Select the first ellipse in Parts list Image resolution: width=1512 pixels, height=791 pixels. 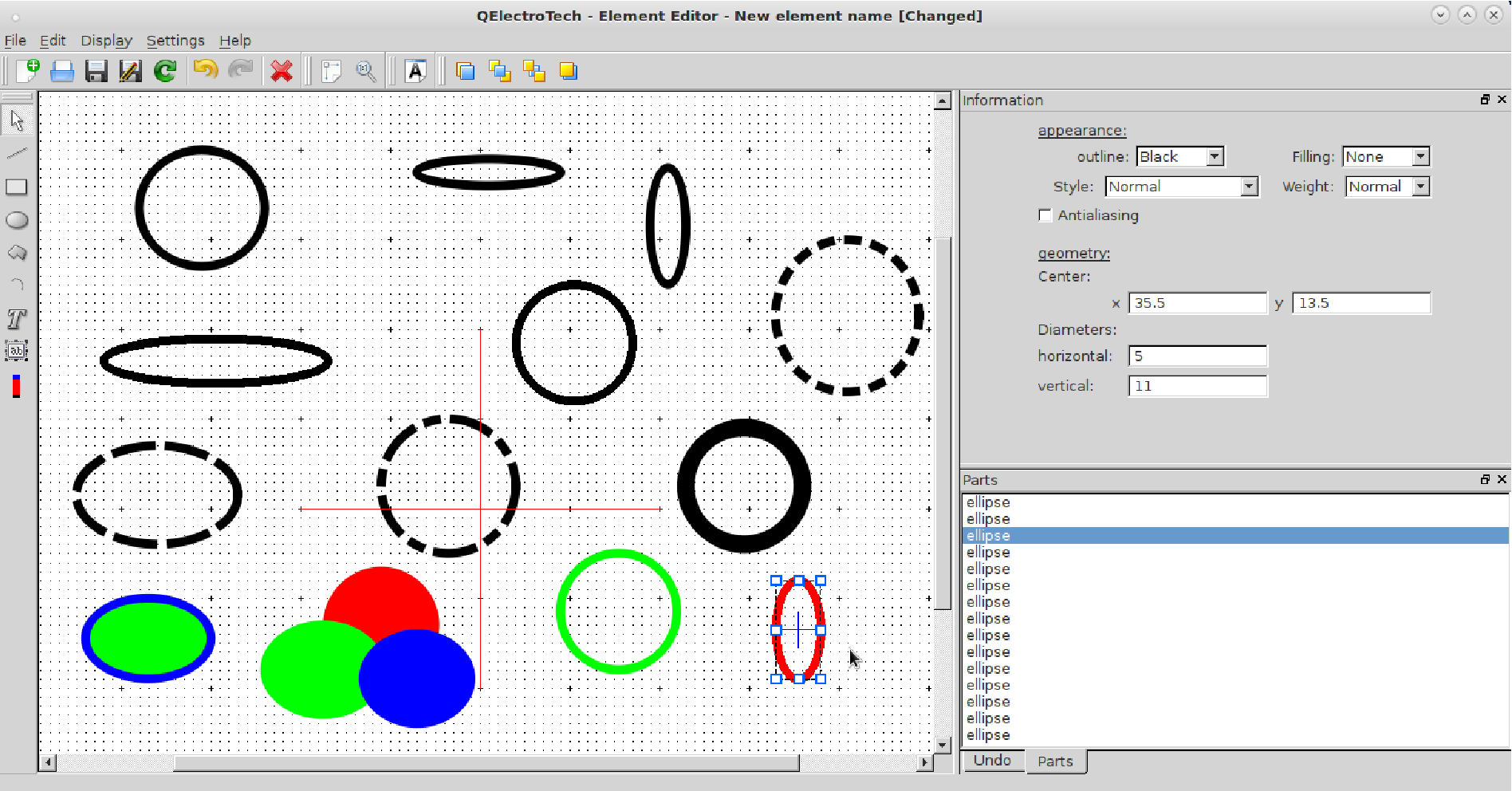pos(988,502)
